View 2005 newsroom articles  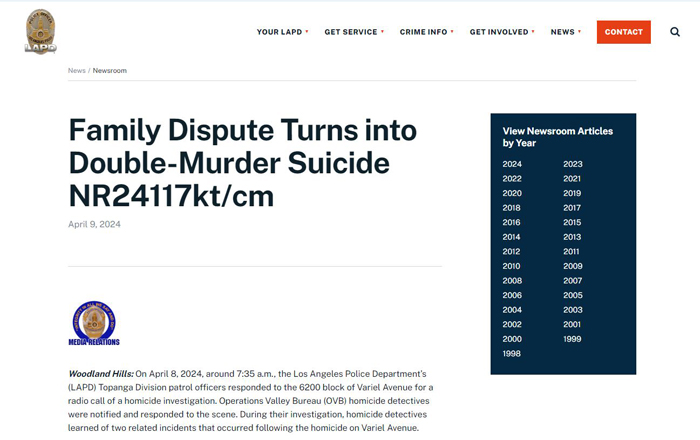tap(573, 295)
